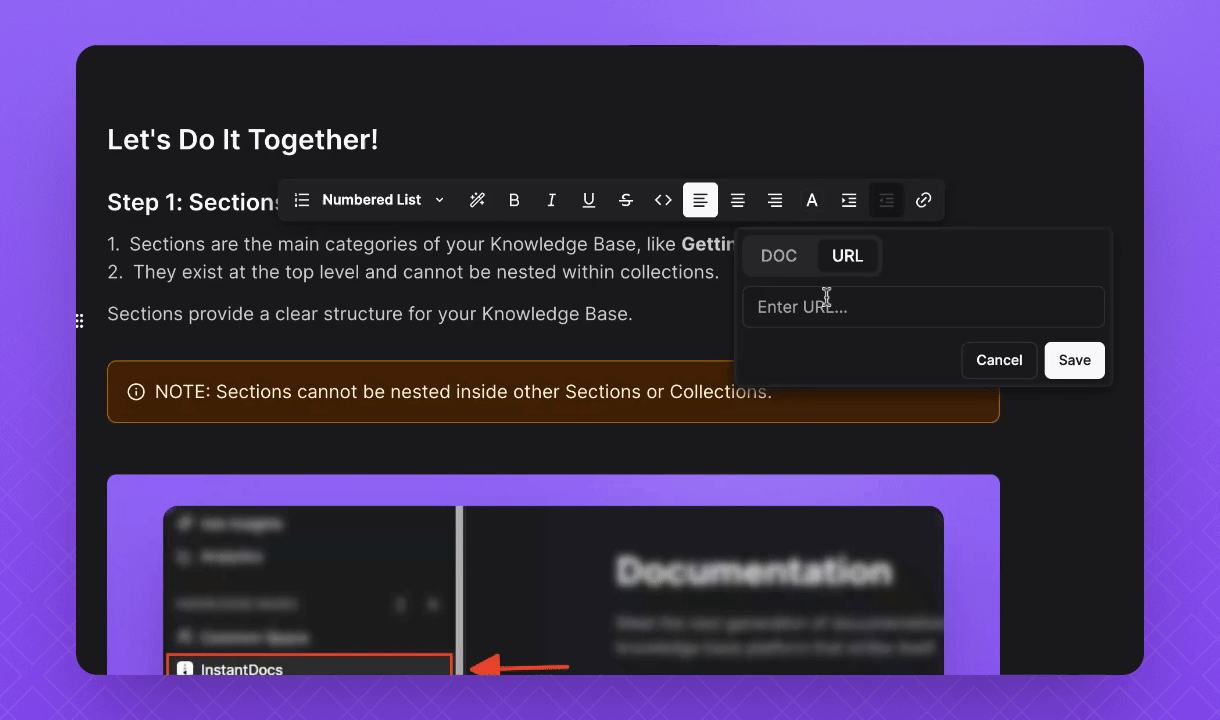Screen dimensions: 1220x720
Task: Click the 'Sections provide a clear structure' paragraph
Action: point(370,314)
